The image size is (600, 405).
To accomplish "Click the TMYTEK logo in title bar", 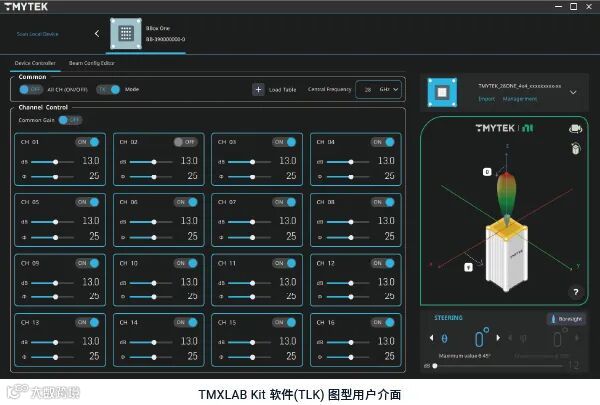I will (x=26, y=7).
